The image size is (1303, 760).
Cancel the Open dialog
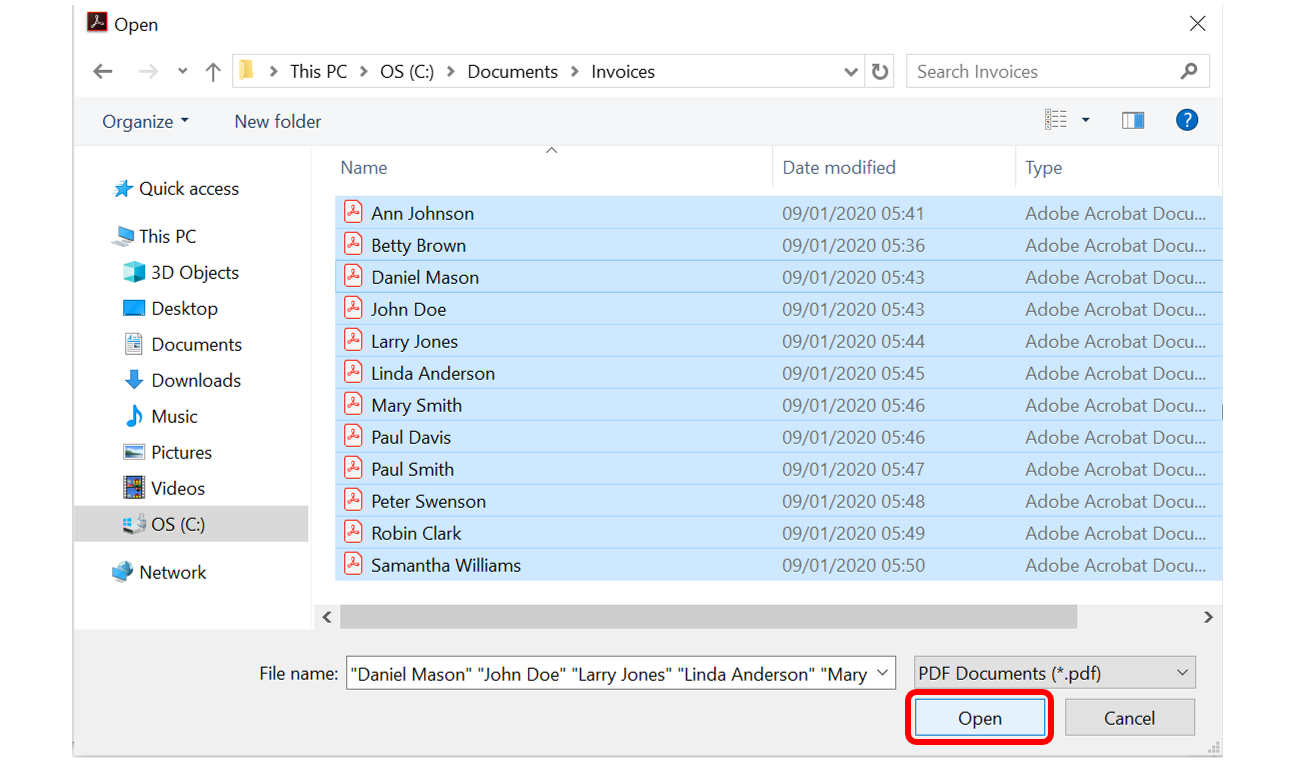click(x=1129, y=718)
